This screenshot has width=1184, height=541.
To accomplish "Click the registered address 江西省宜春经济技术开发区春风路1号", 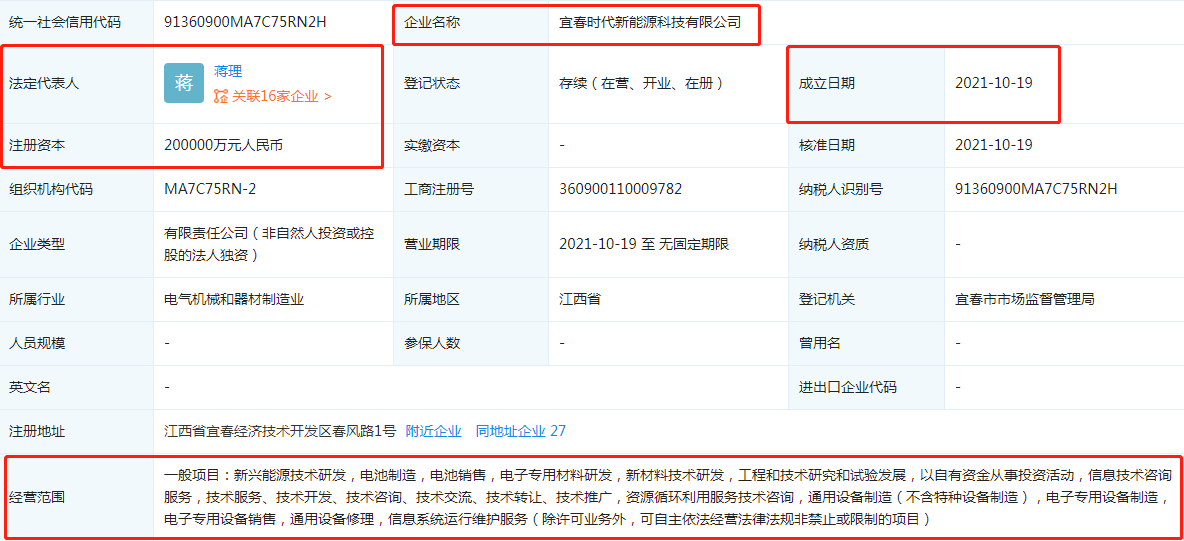I will click(280, 431).
